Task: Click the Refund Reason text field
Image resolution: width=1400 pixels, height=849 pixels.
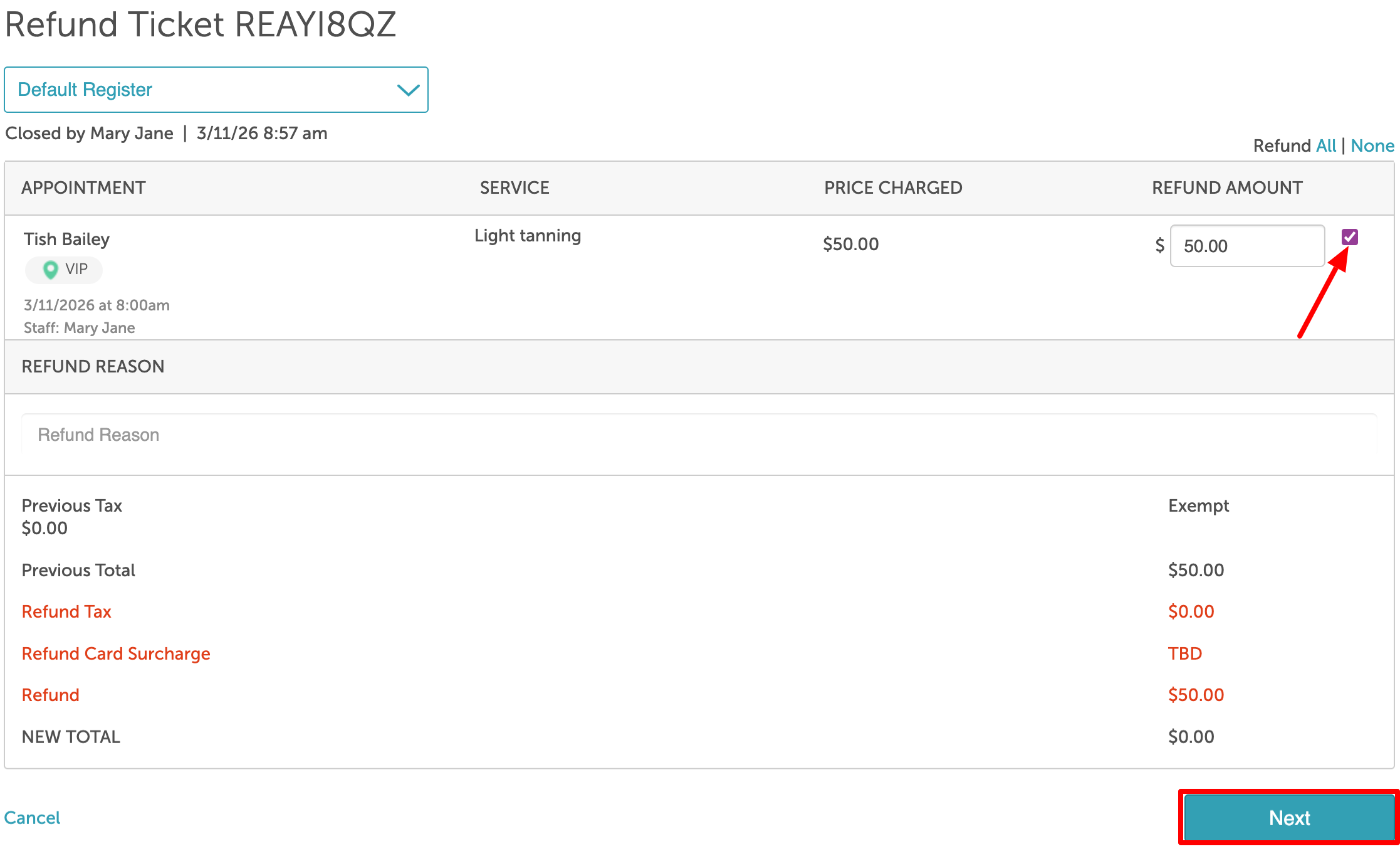Action: point(699,435)
